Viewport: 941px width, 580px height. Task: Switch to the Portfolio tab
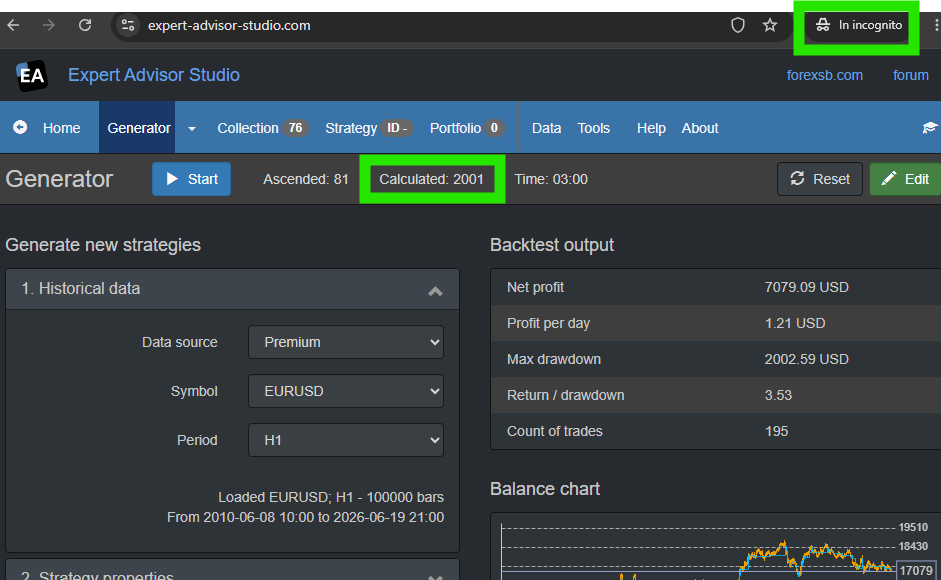466,128
